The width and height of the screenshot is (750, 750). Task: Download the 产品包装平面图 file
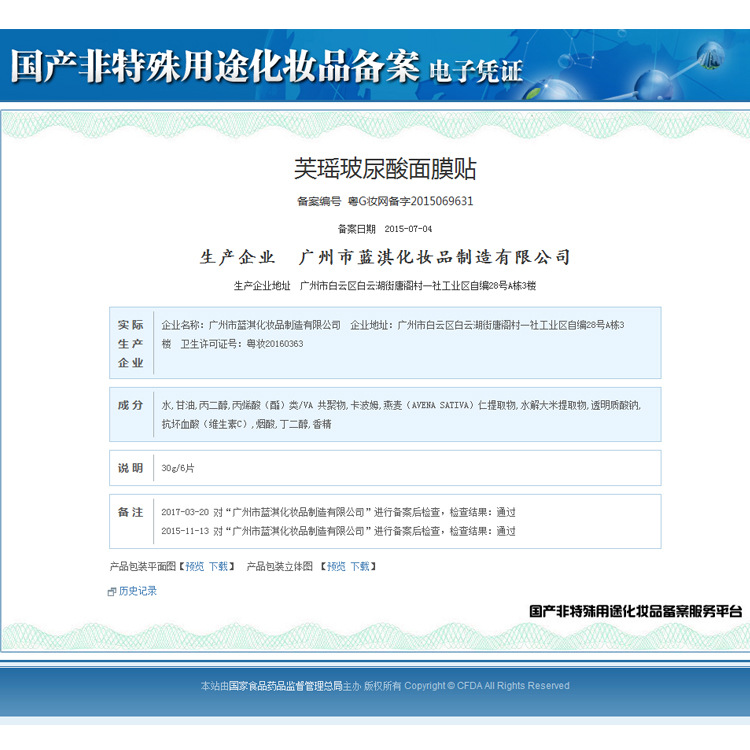click(218, 567)
